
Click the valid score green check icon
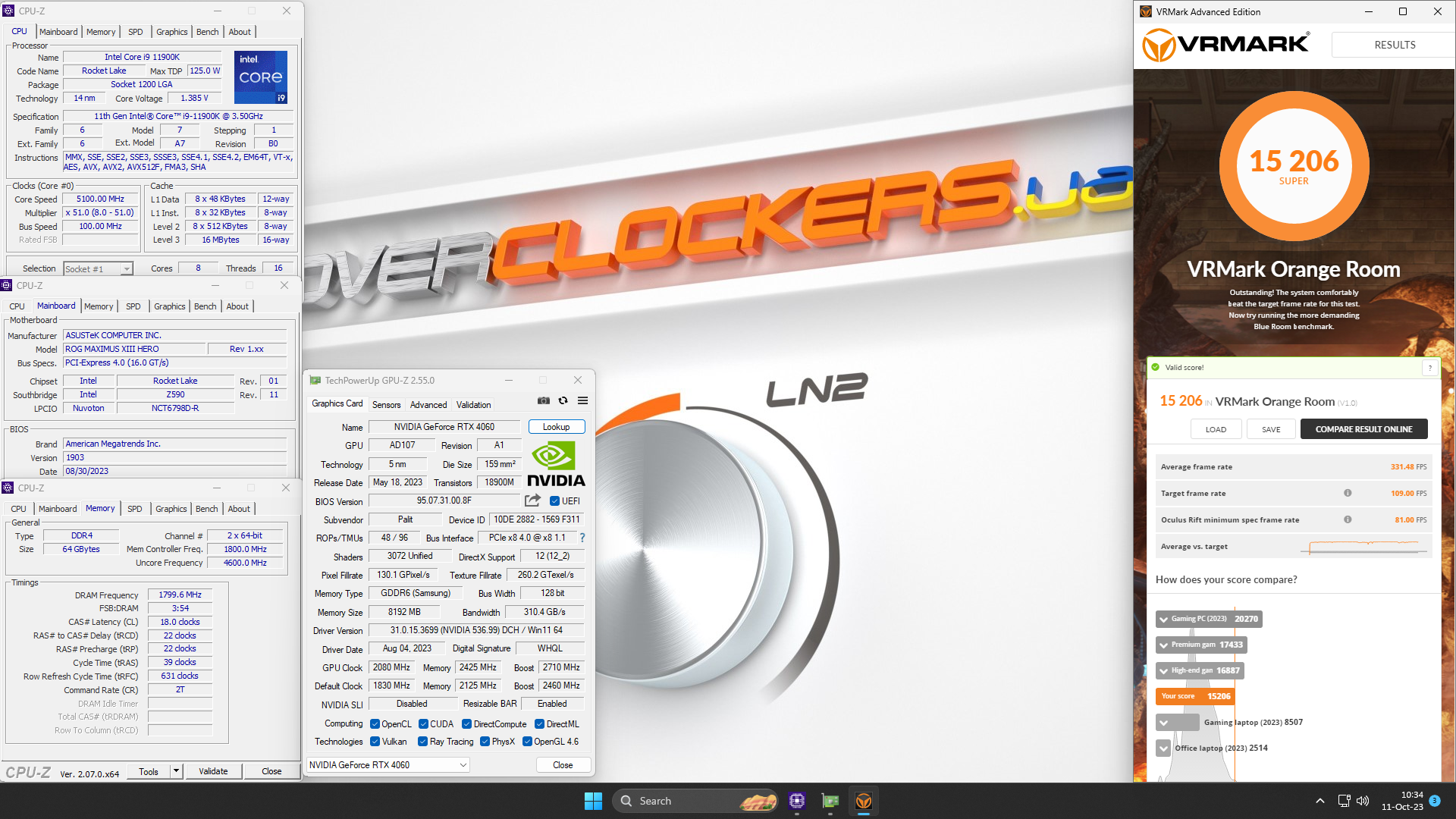click(x=1156, y=367)
